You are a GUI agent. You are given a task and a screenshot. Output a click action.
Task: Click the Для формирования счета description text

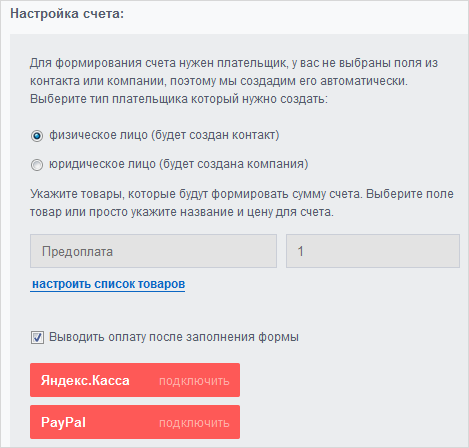(x=234, y=72)
